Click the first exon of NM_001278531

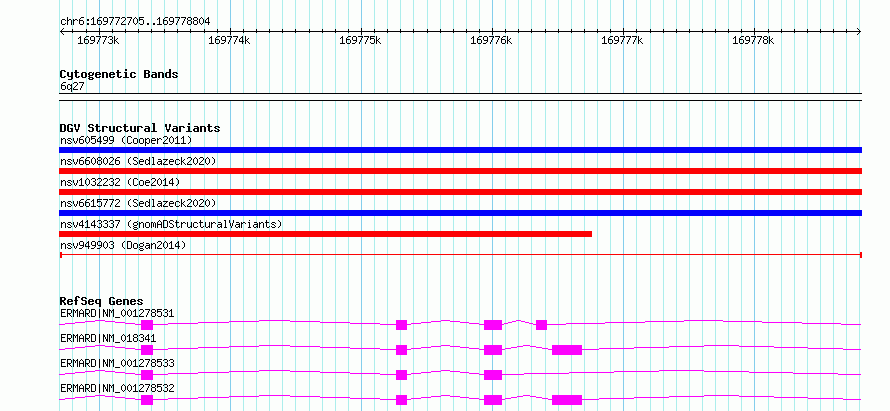147,325
